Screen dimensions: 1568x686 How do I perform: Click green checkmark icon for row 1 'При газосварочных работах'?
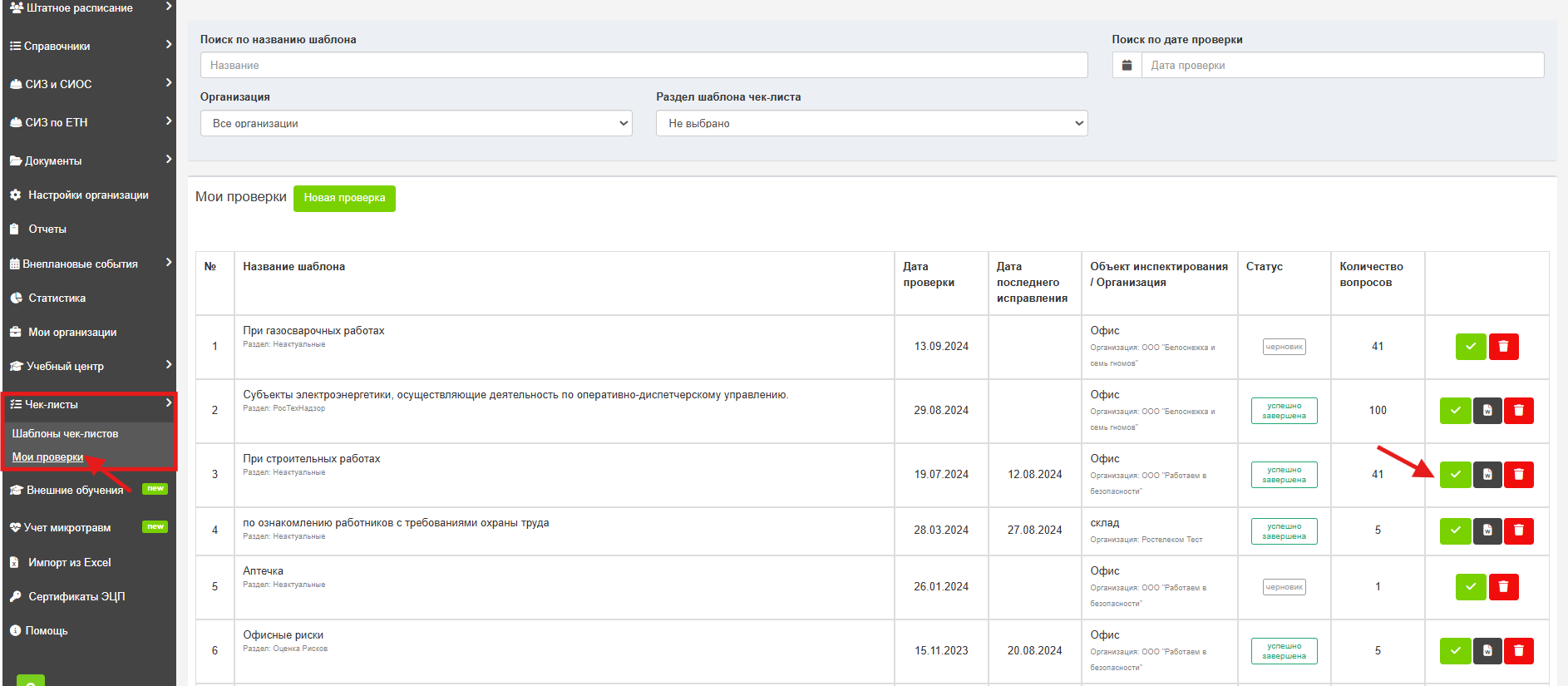[x=1471, y=347]
